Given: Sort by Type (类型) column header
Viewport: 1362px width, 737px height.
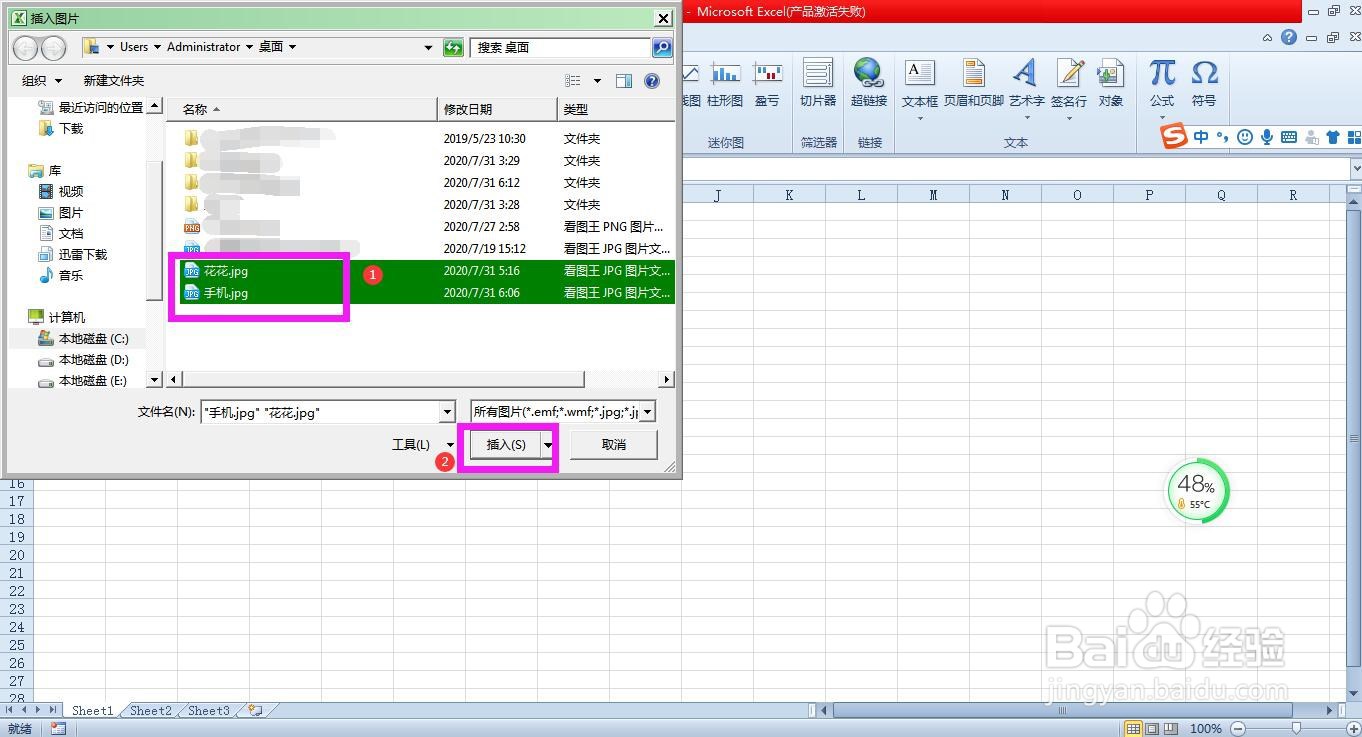Looking at the screenshot, I should pos(616,109).
